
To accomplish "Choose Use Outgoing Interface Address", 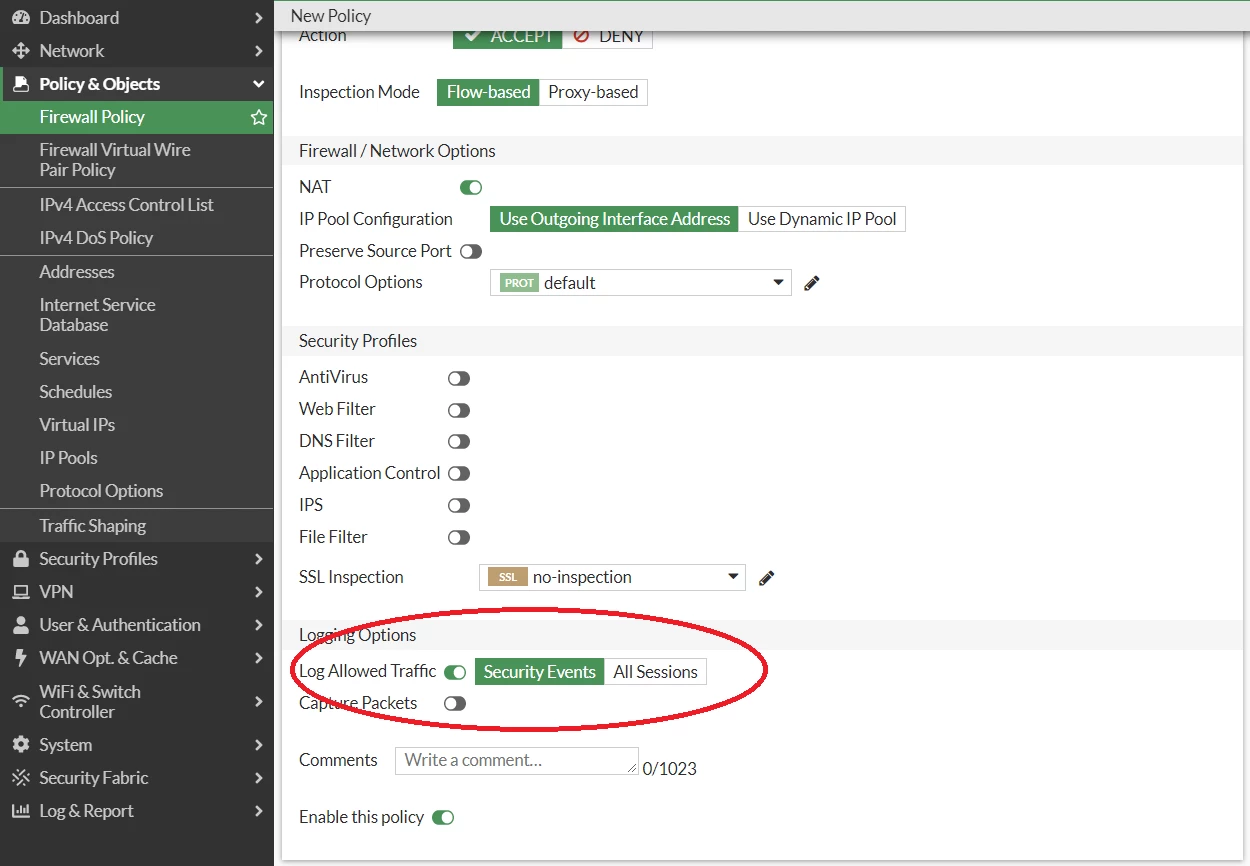I will click(x=614, y=219).
